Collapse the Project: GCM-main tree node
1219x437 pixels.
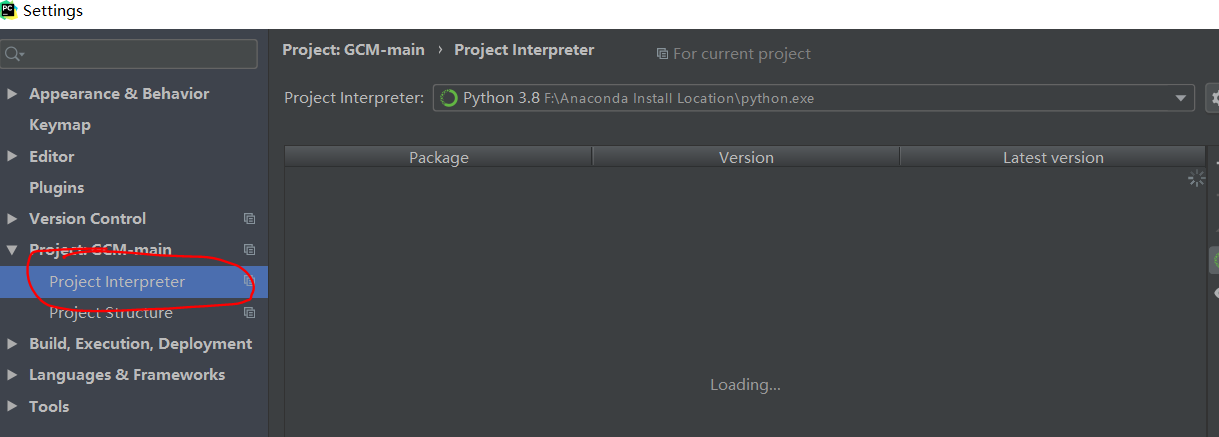click(12, 250)
